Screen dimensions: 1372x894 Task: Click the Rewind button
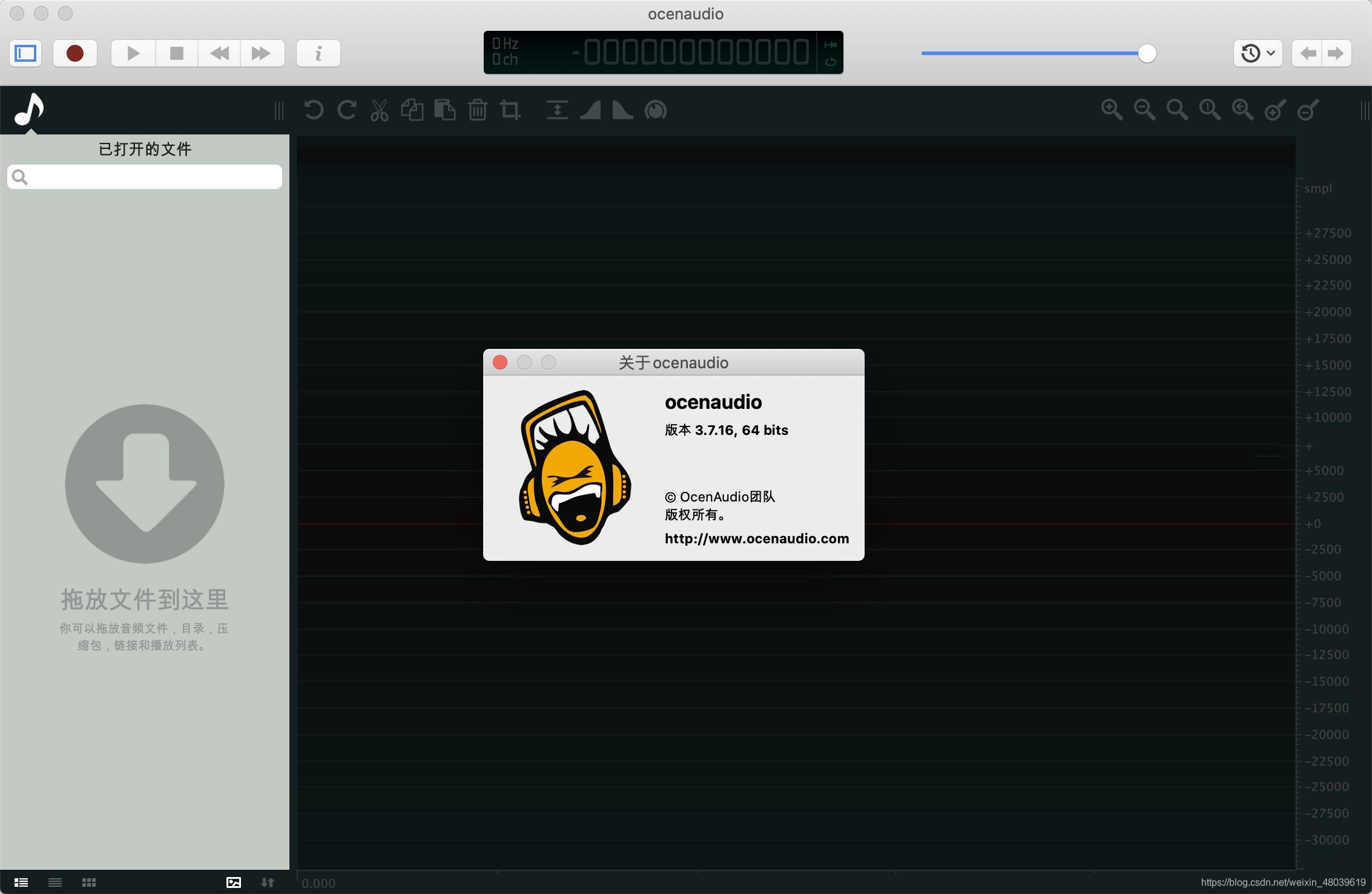tap(219, 53)
